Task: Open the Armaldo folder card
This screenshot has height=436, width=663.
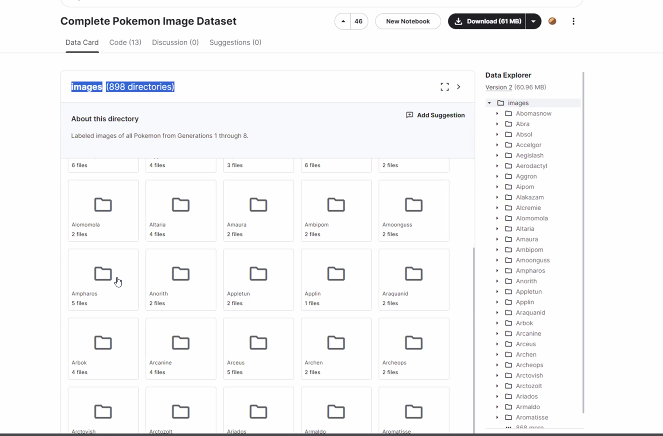Action: click(336, 411)
